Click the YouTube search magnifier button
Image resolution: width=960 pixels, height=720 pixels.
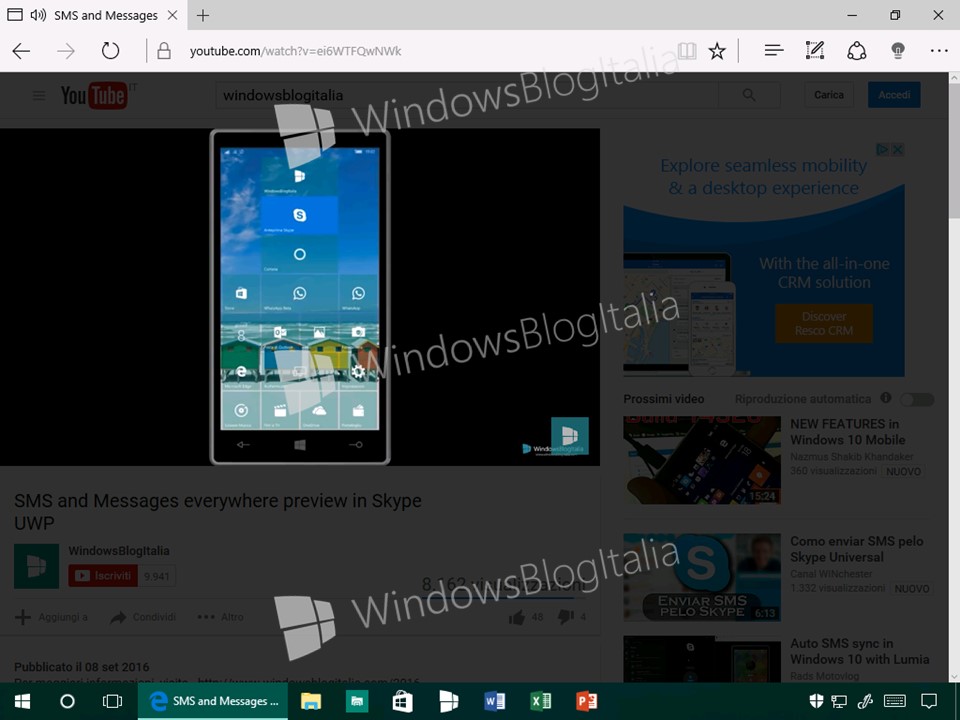tap(749, 95)
